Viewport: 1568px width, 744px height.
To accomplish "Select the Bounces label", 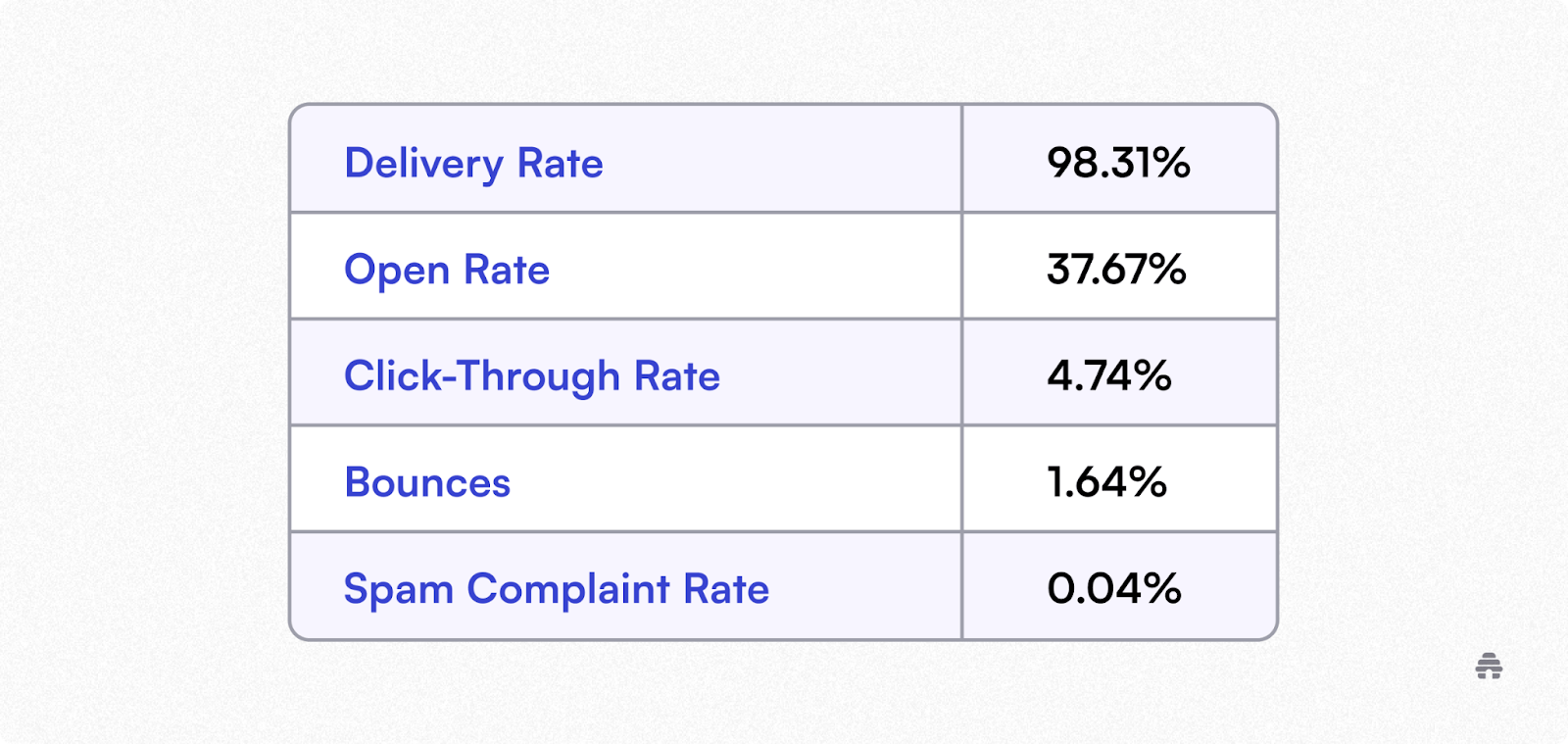I will (427, 482).
